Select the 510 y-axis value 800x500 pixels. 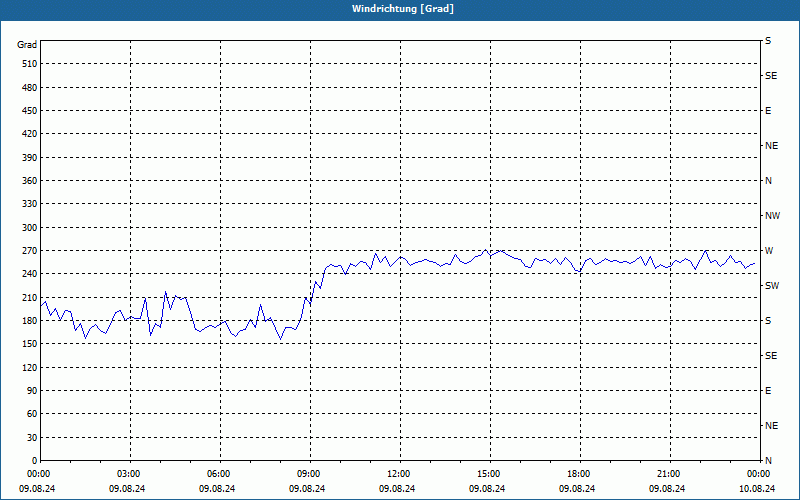30,64
